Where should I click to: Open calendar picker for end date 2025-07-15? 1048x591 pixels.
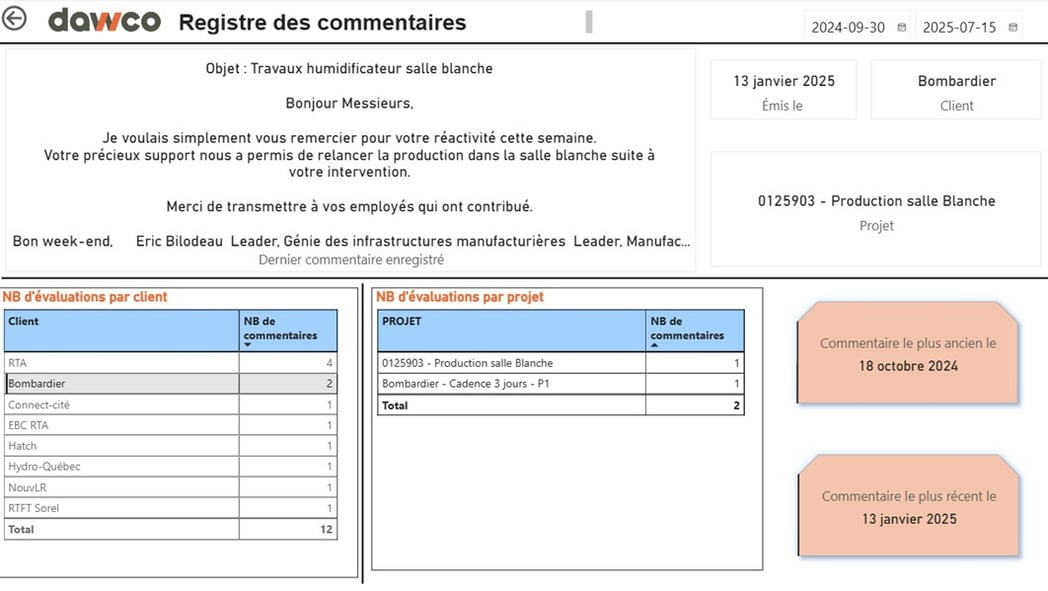1013,27
